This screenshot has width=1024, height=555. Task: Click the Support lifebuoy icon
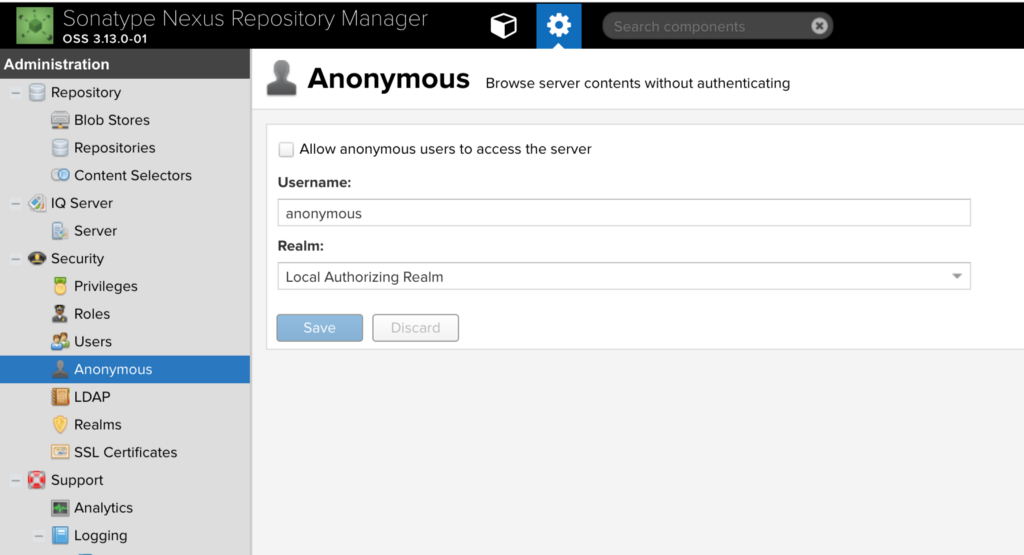[x=37, y=480]
